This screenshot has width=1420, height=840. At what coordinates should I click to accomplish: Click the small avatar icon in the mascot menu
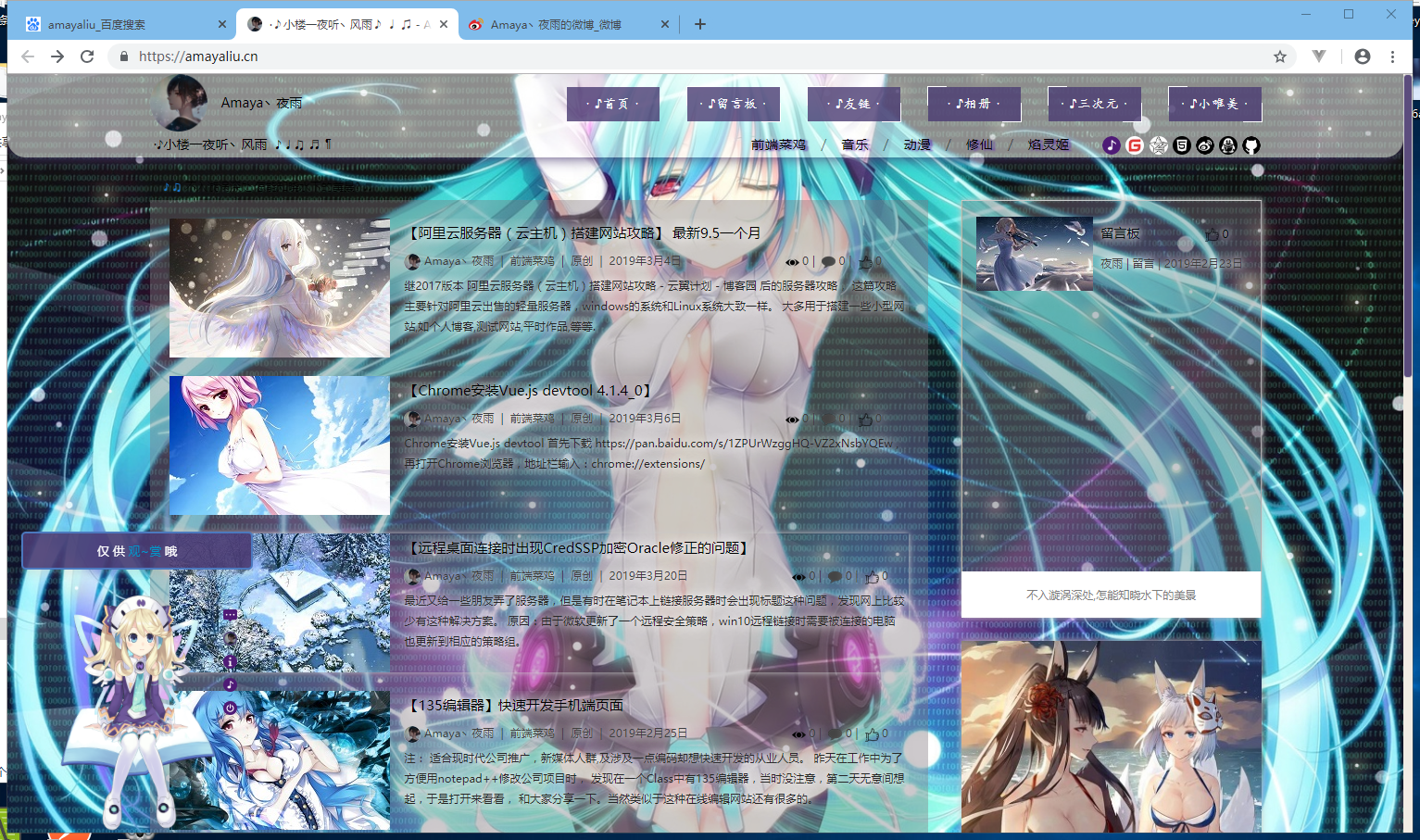click(230, 638)
